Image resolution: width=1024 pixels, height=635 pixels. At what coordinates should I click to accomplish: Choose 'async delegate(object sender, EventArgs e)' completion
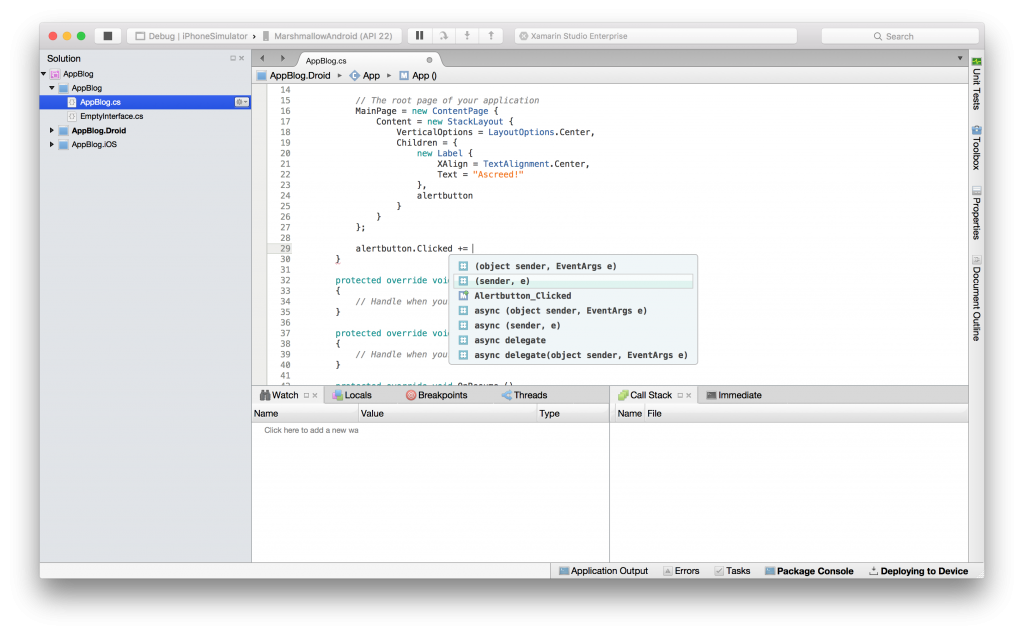point(573,355)
